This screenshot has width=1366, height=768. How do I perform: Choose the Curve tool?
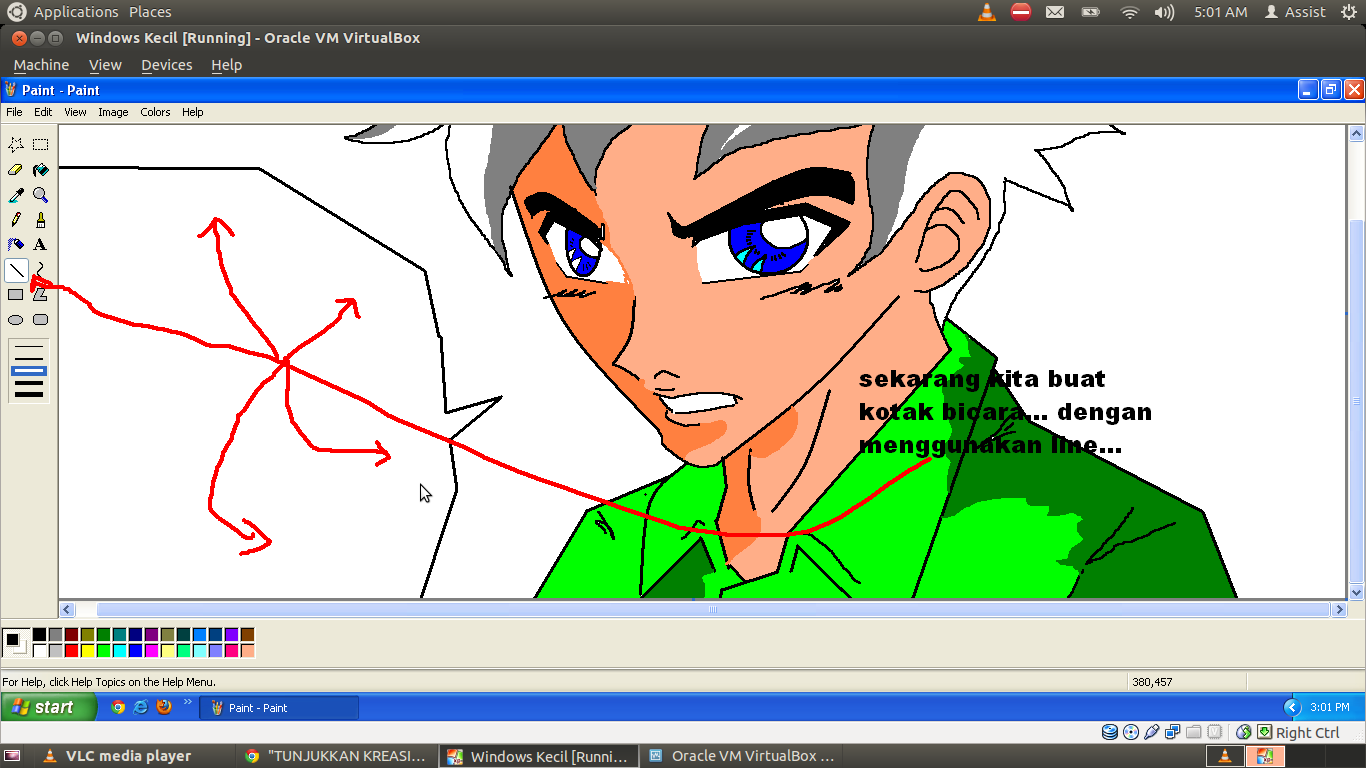tap(40, 270)
